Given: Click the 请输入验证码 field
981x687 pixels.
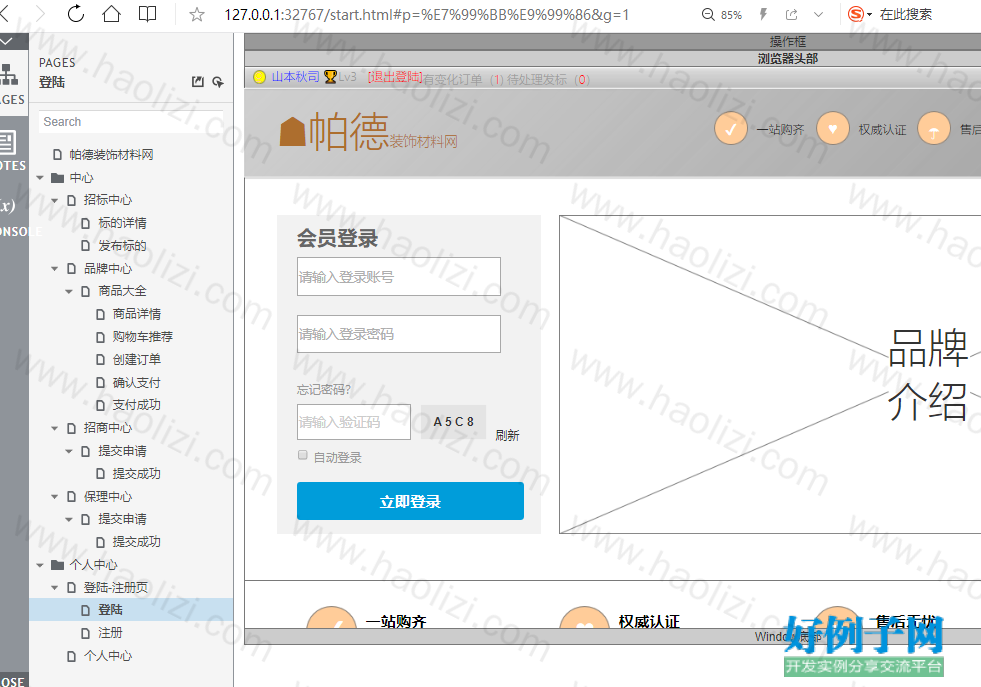Looking at the screenshot, I should [353, 422].
